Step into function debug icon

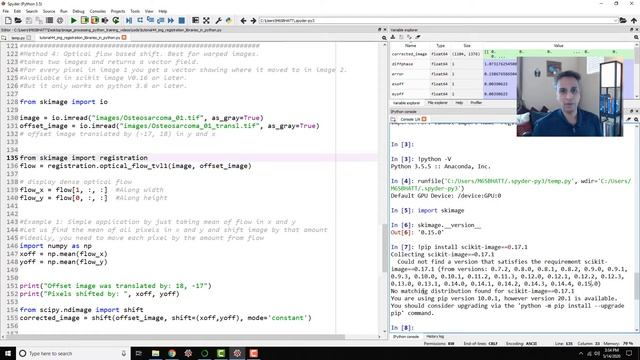[150, 20]
